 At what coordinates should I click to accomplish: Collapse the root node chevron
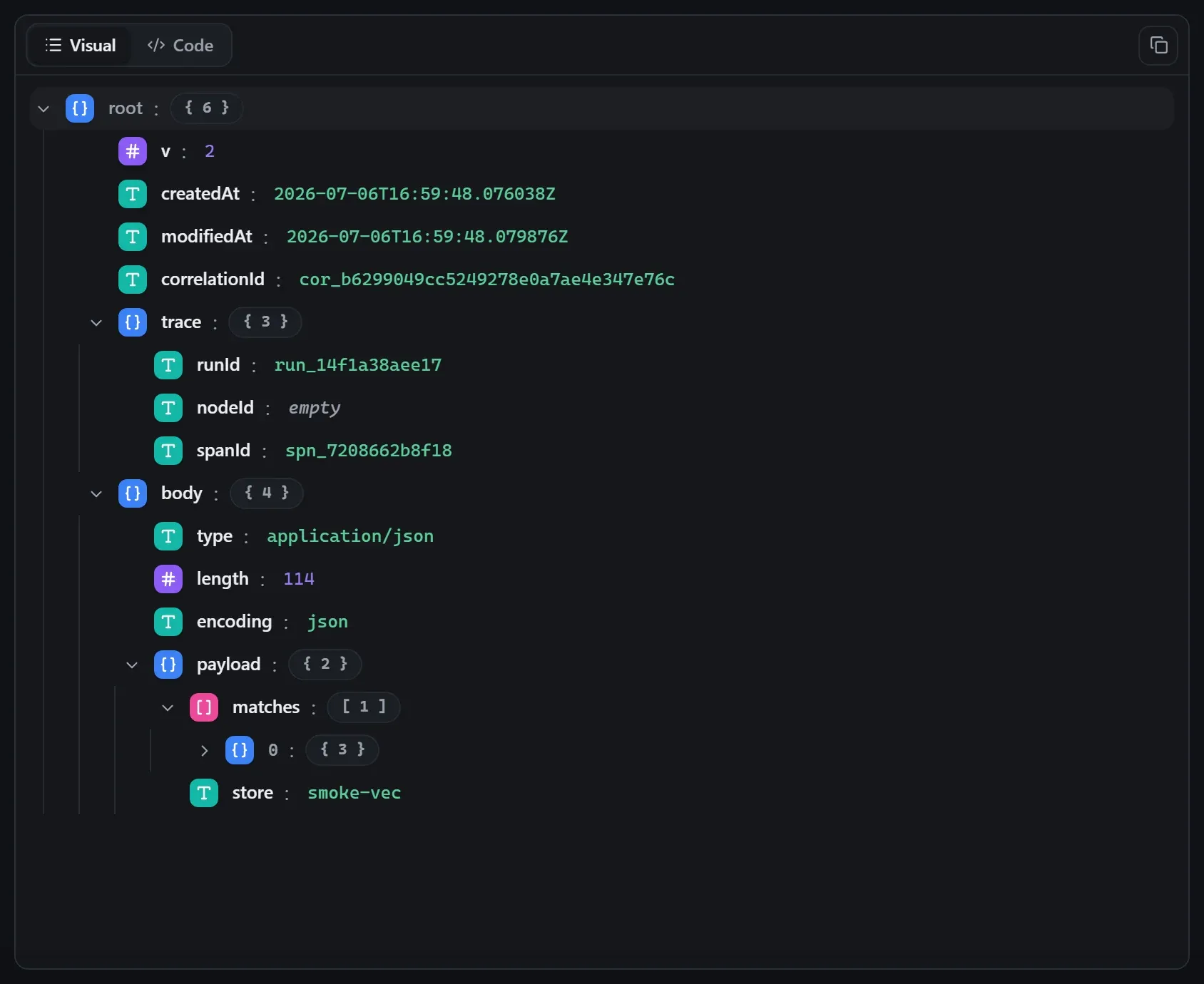pos(44,108)
